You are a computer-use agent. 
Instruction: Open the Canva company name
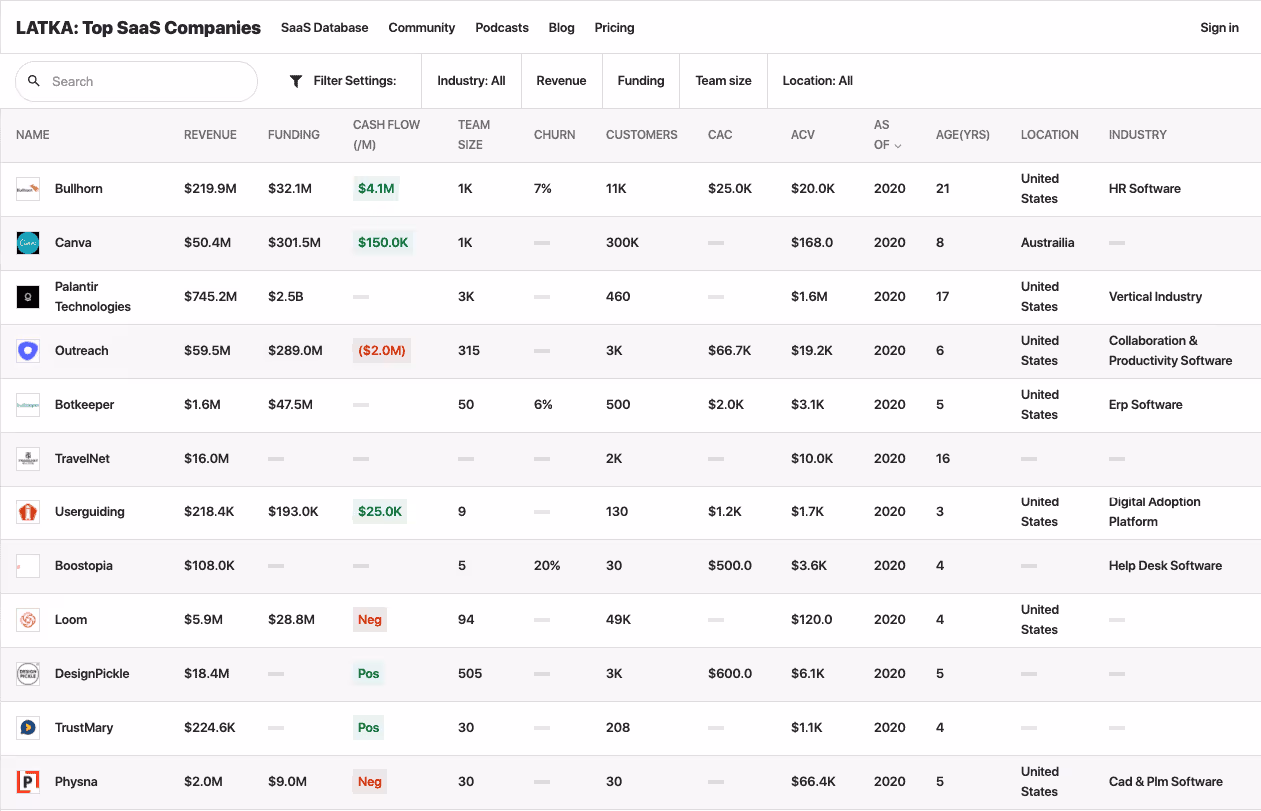click(73, 243)
